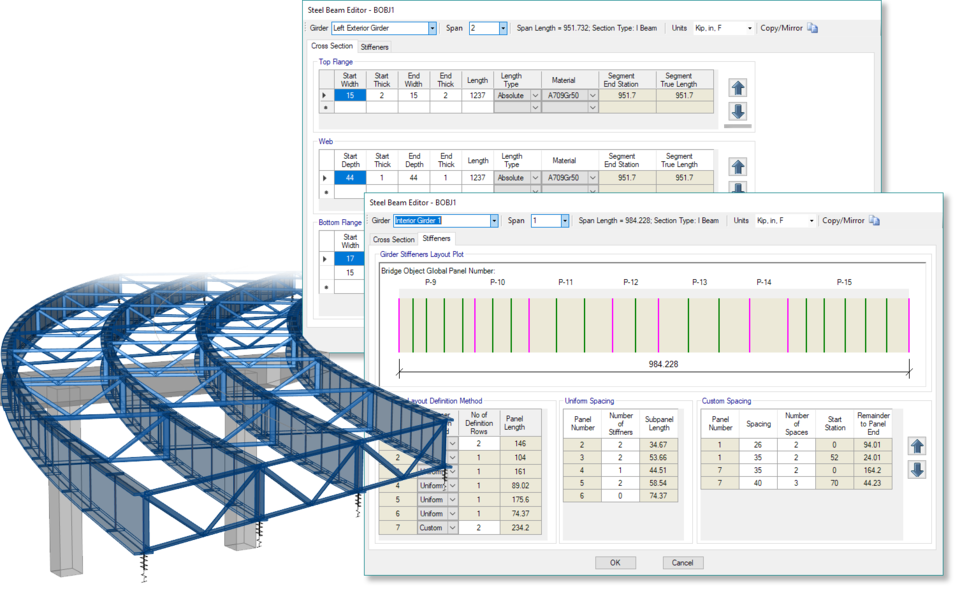
Task: Select Panel Length cell 146
Action: [x=520, y=443]
